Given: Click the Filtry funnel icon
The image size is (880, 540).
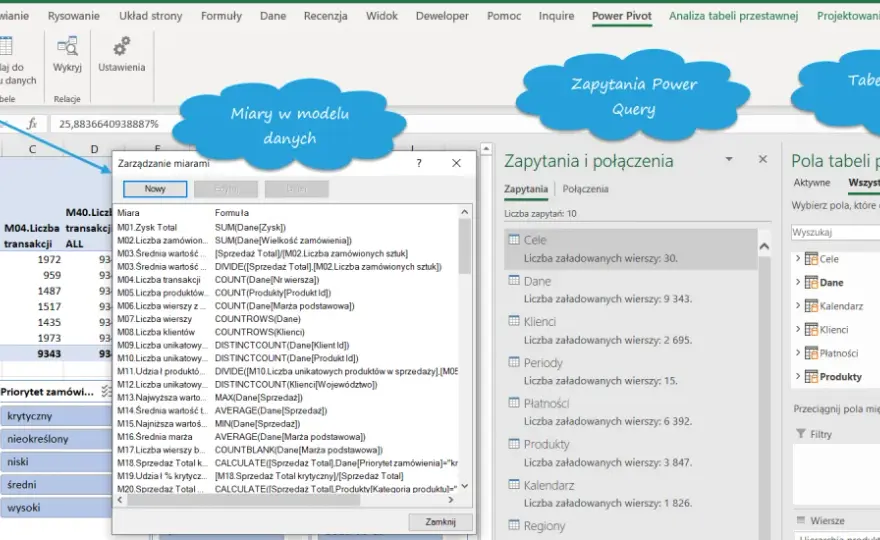Looking at the screenshot, I should click(801, 434).
